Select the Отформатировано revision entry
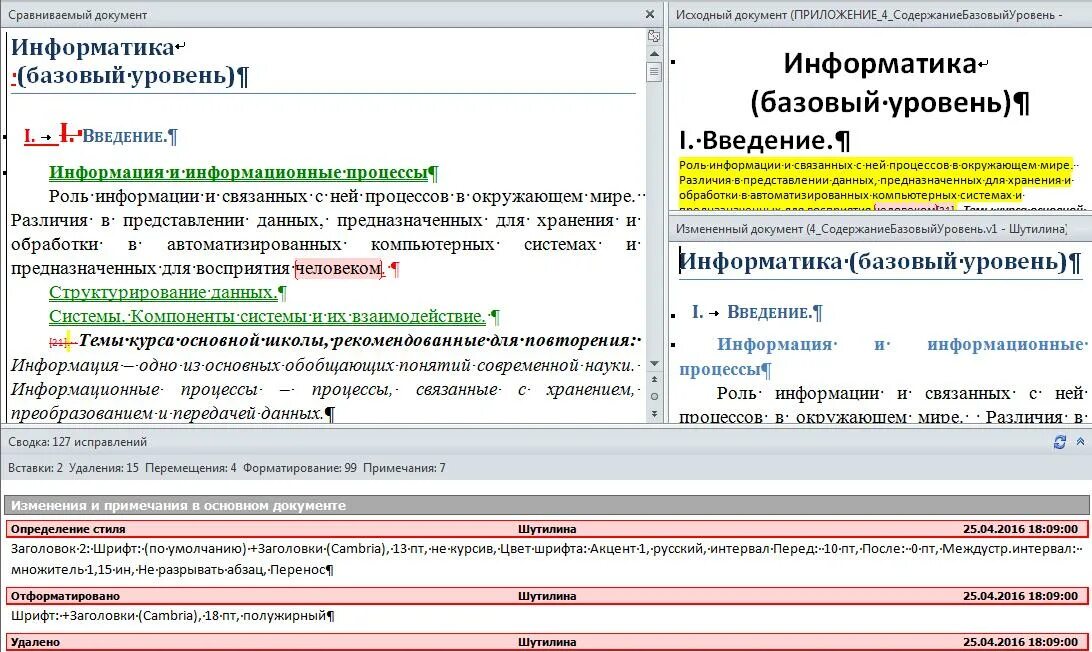The image size is (1092, 652). [546, 596]
